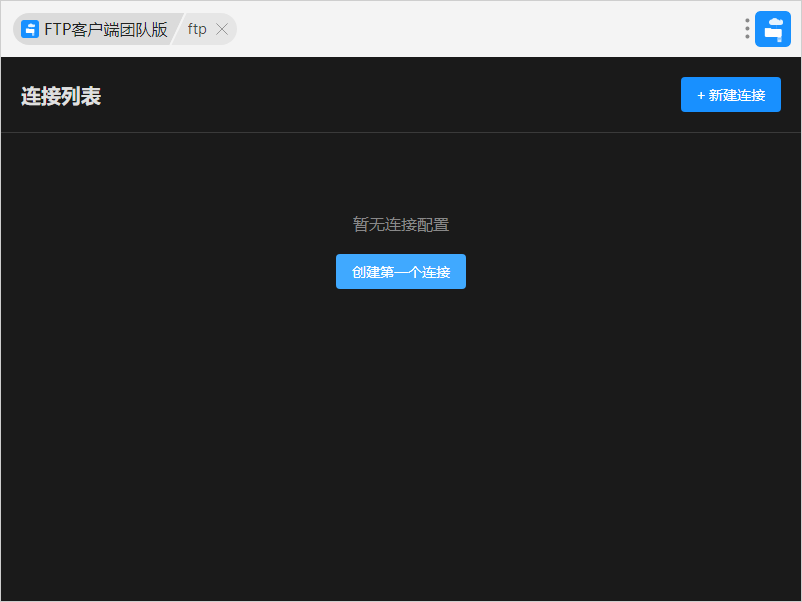Click the blue FTP app icon top right
Viewport: 802px width, 602px height.
pyautogui.click(x=773, y=29)
